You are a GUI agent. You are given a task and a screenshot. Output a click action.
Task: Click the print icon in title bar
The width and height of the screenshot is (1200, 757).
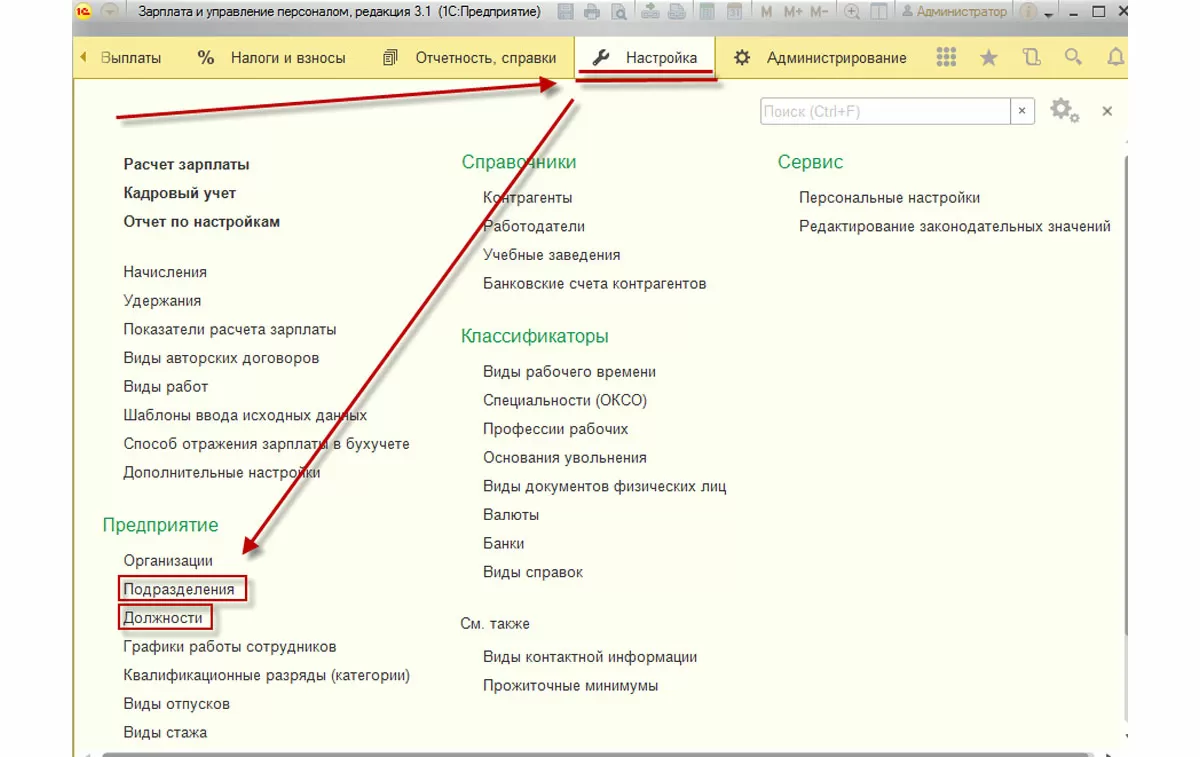coord(592,12)
